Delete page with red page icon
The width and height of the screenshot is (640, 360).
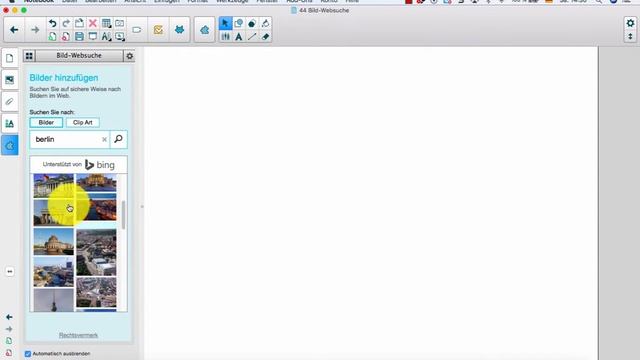(66, 37)
